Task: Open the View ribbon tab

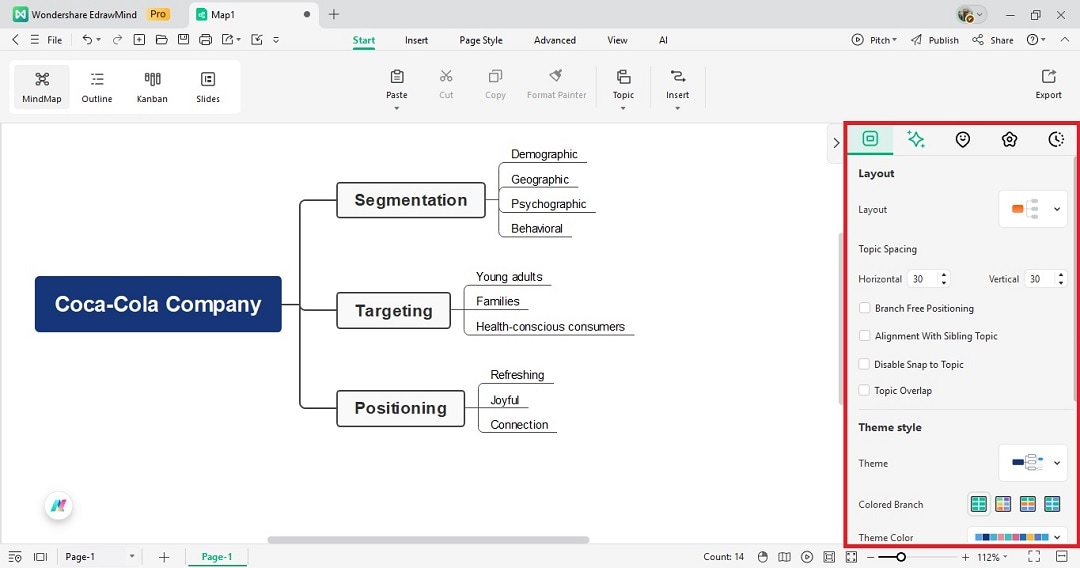Action: (x=617, y=40)
